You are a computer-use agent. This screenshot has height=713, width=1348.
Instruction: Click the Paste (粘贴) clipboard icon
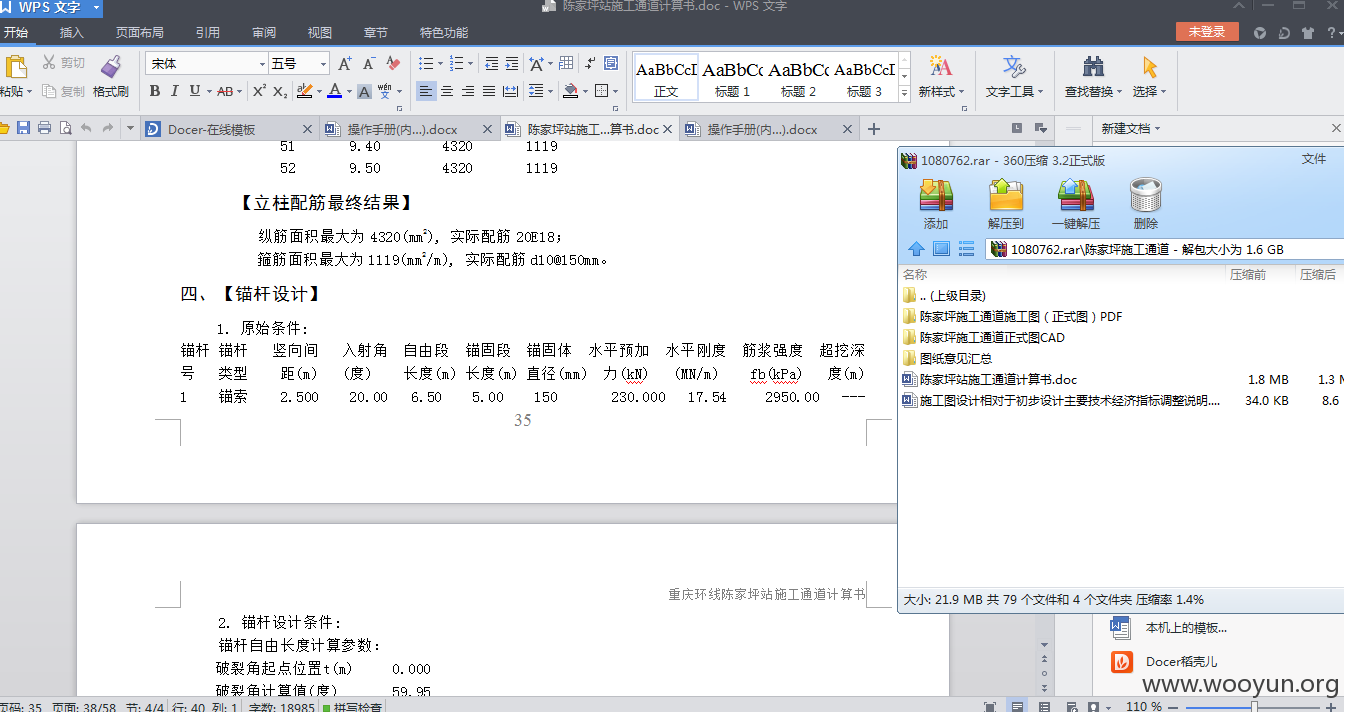point(15,67)
